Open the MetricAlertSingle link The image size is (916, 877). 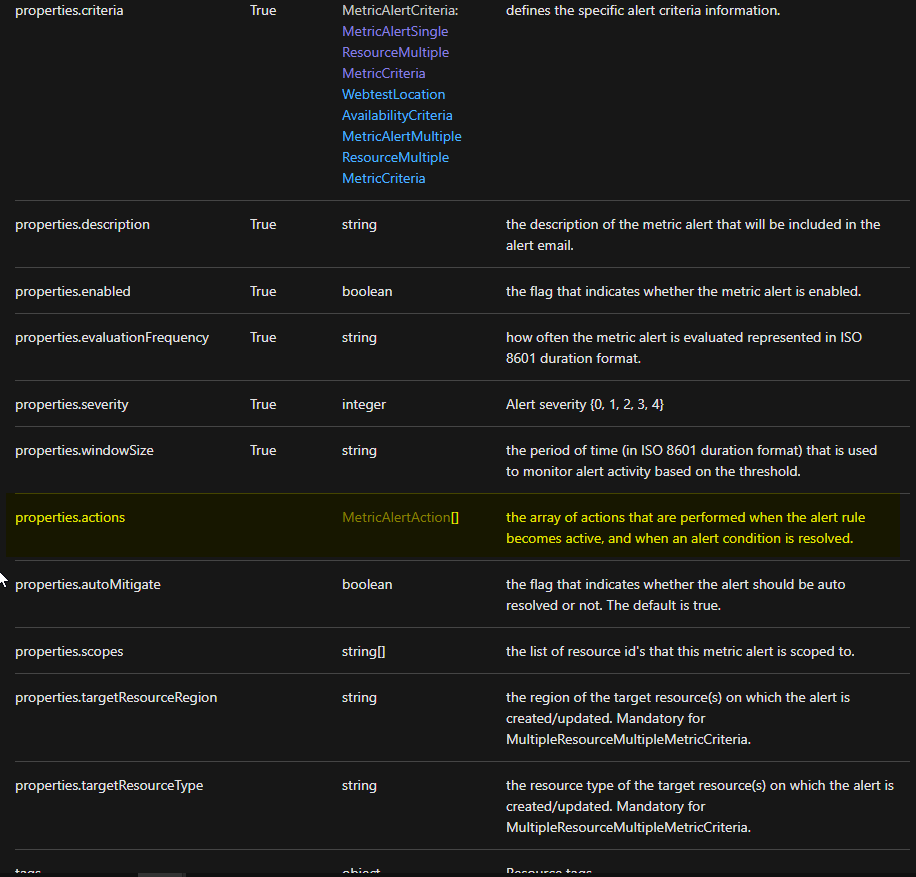tap(394, 31)
